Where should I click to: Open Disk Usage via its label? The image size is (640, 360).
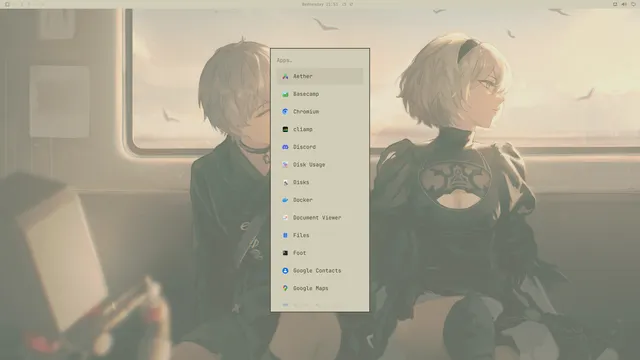point(309,164)
